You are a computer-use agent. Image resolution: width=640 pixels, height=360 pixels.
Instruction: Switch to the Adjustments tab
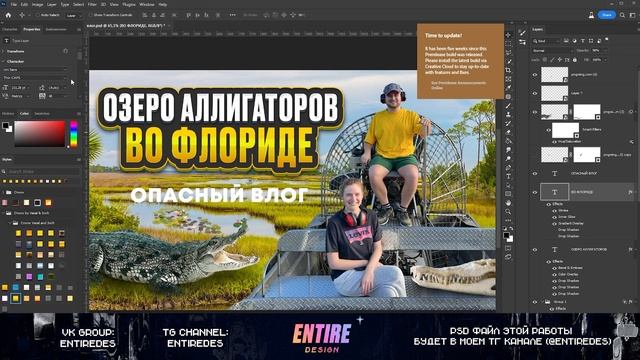56,29
